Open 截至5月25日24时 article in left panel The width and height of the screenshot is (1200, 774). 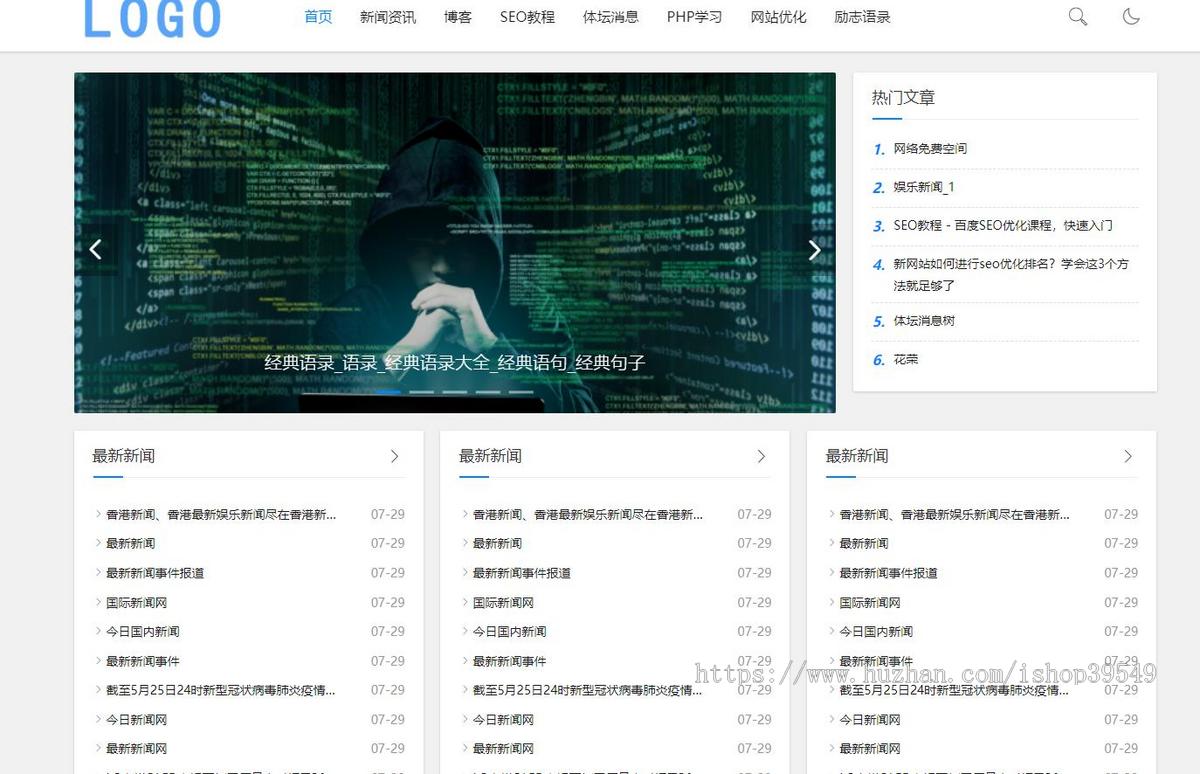tap(221, 690)
